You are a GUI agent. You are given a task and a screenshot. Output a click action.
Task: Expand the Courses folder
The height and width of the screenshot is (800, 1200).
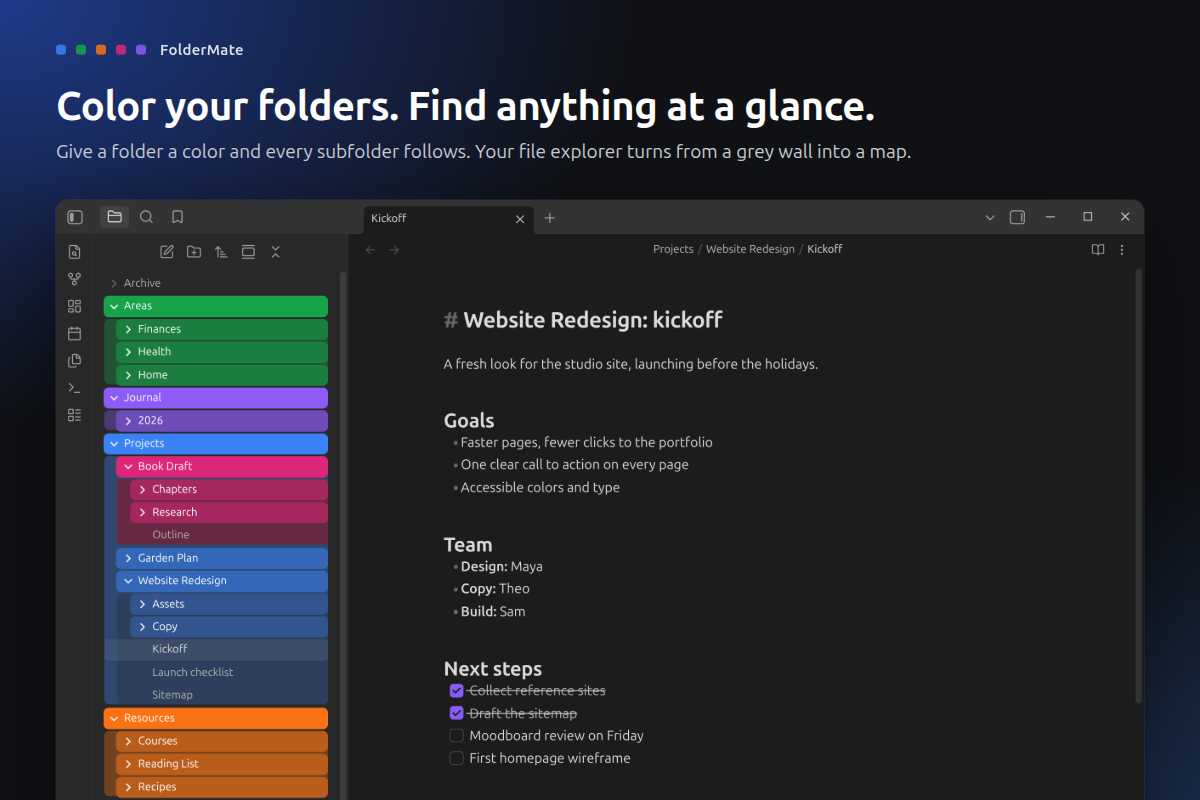(x=222, y=741)
